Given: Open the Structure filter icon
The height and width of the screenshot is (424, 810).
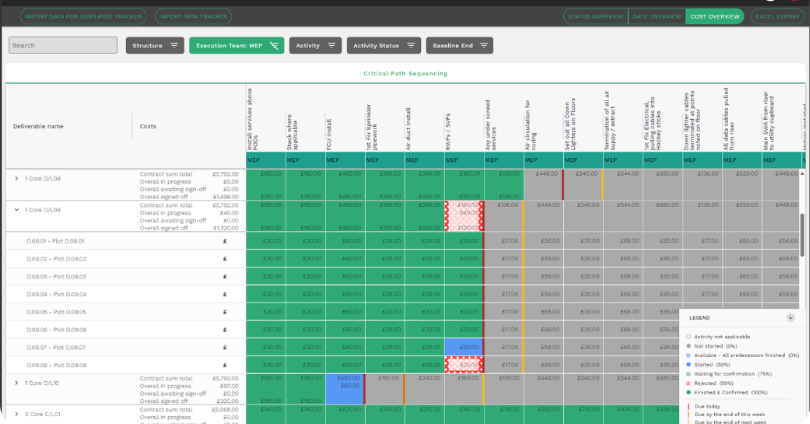Looking at the screenshot, I should (174, 46).
